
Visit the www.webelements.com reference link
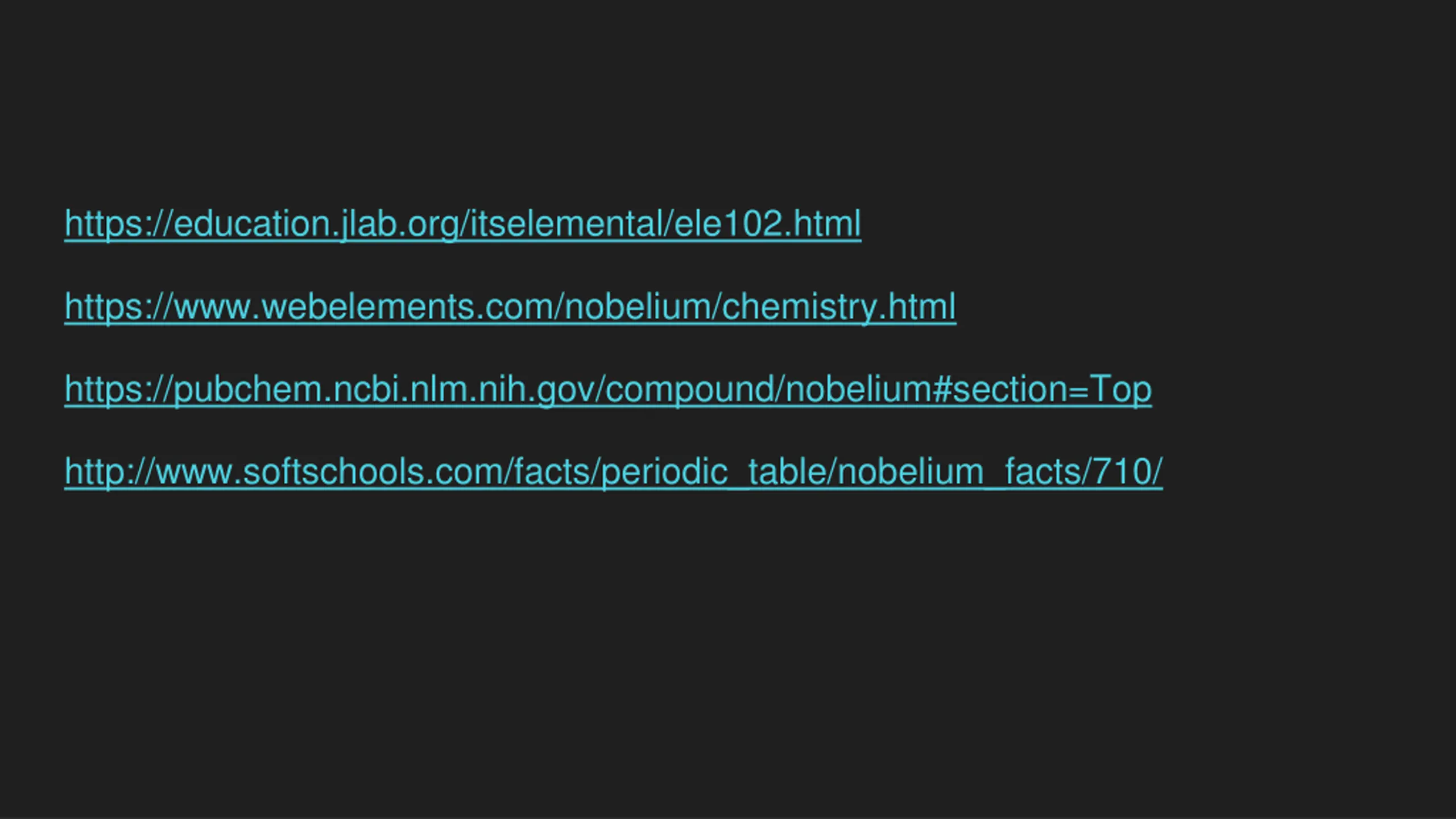point(510,307)
